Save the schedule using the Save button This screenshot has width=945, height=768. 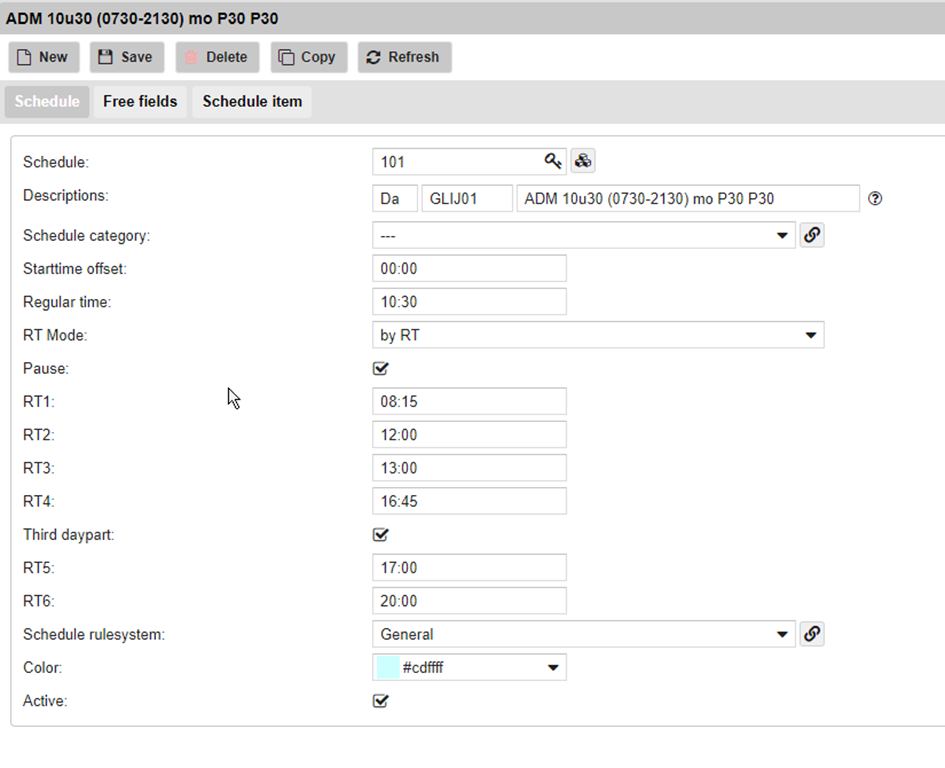coord(126,57)
